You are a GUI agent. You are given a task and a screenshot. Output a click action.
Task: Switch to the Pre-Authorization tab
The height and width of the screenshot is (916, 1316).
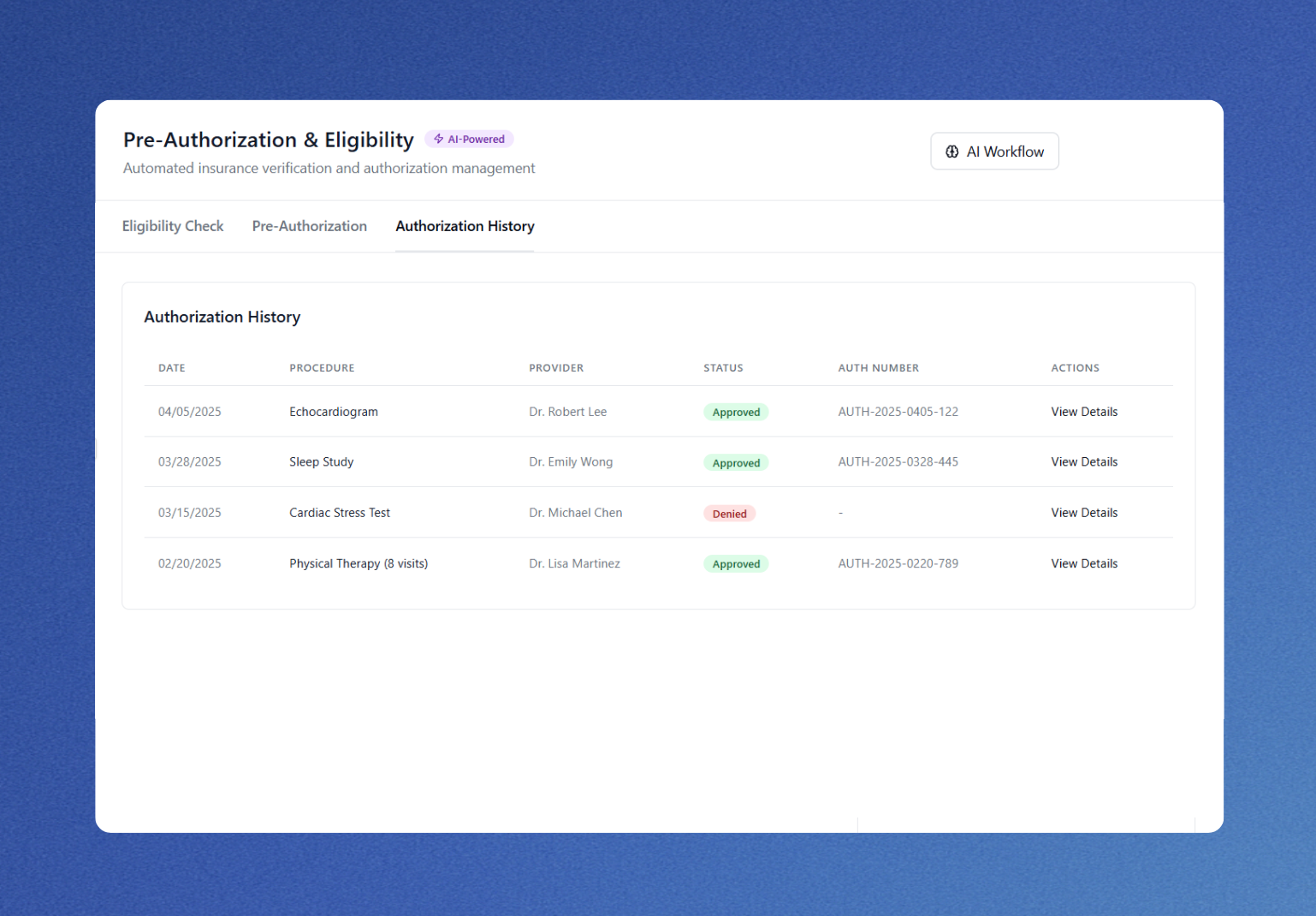pyautogui.click(x=310, y=226)
